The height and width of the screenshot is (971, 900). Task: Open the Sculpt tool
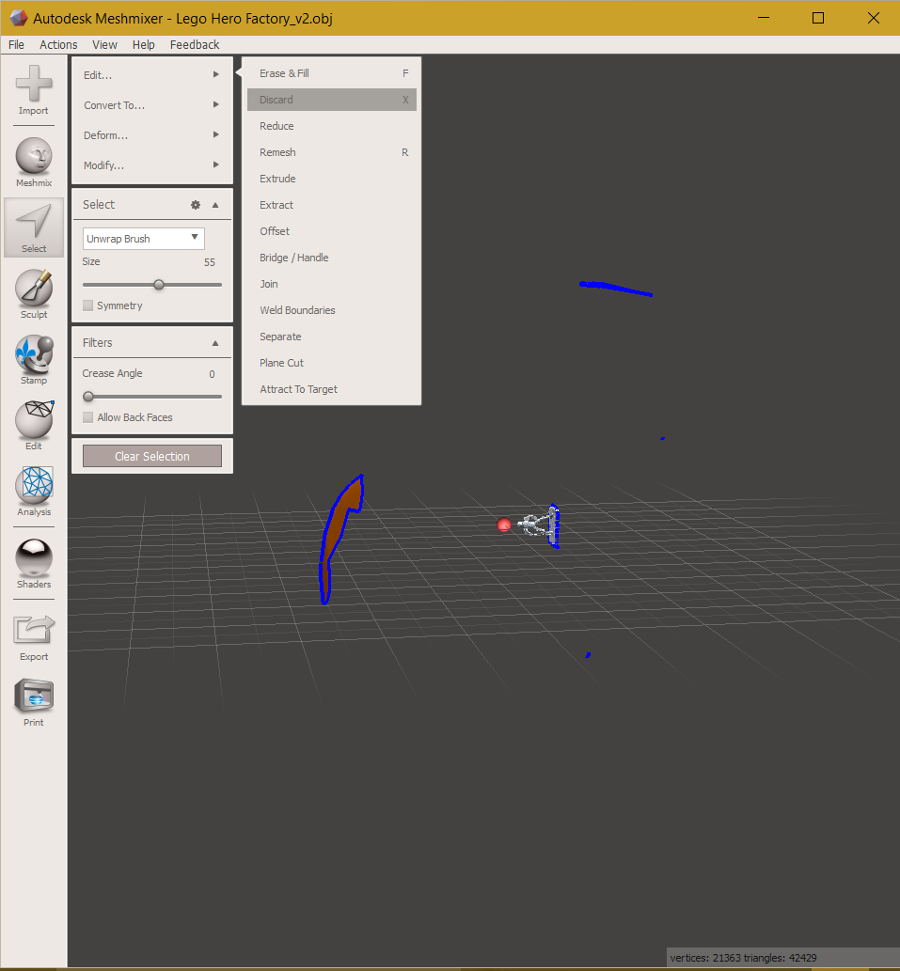[33, 294]
